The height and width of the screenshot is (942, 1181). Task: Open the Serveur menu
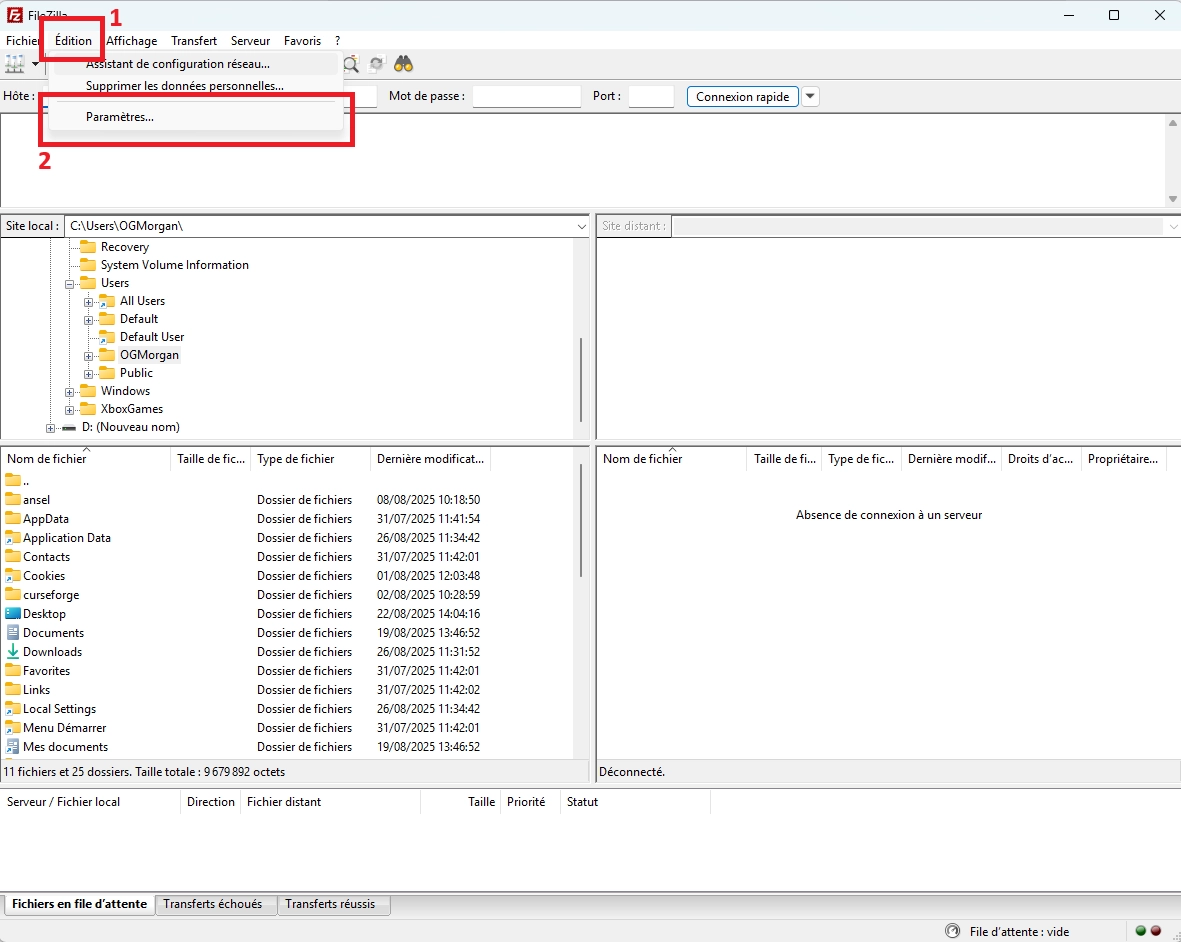(250, 41)
